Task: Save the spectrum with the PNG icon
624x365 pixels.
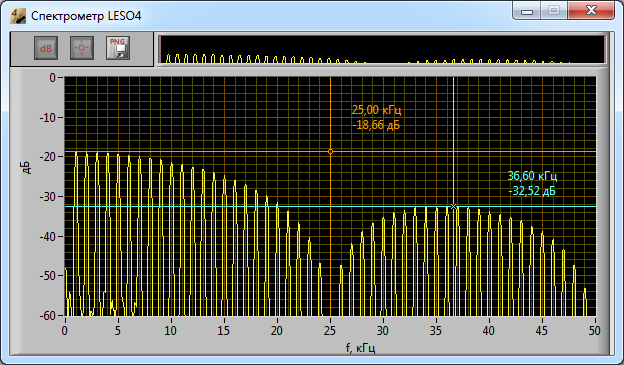Action: coord(118,48)
